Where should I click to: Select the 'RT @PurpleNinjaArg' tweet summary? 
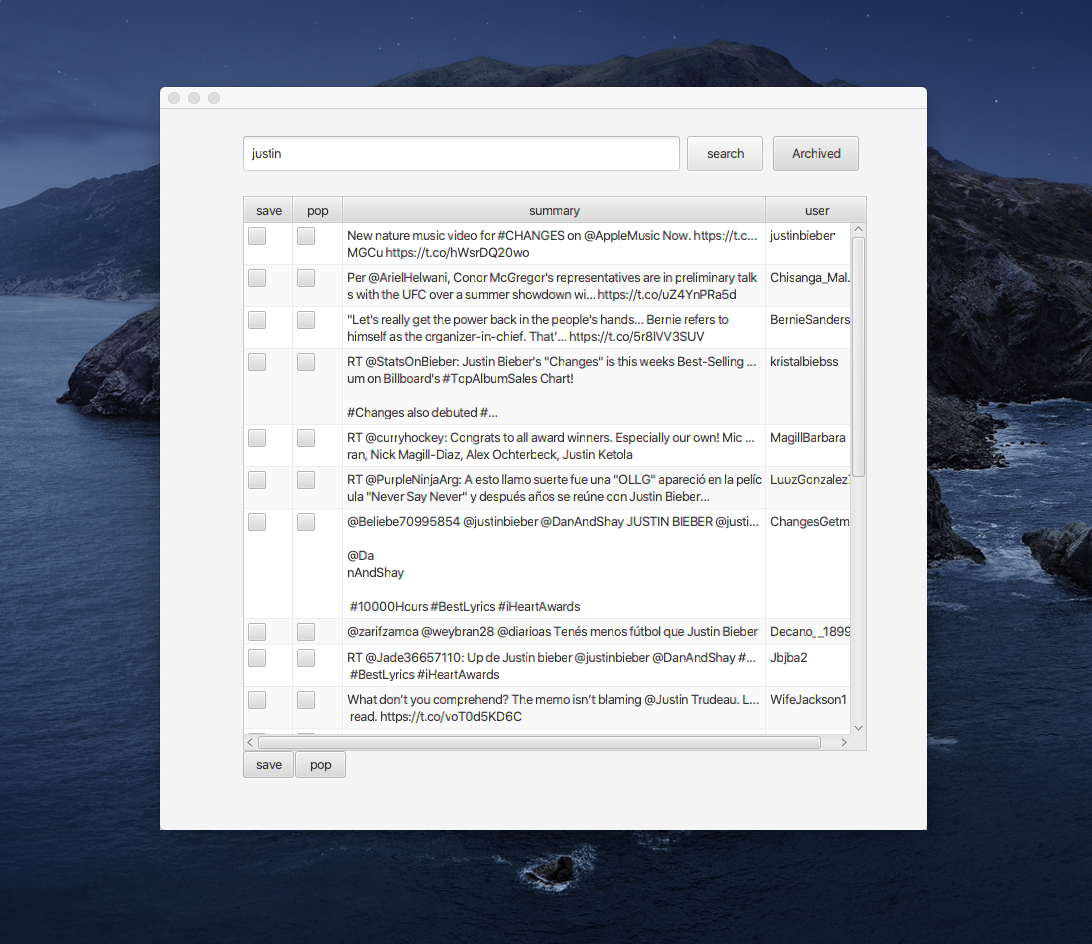tap(554, 488)
